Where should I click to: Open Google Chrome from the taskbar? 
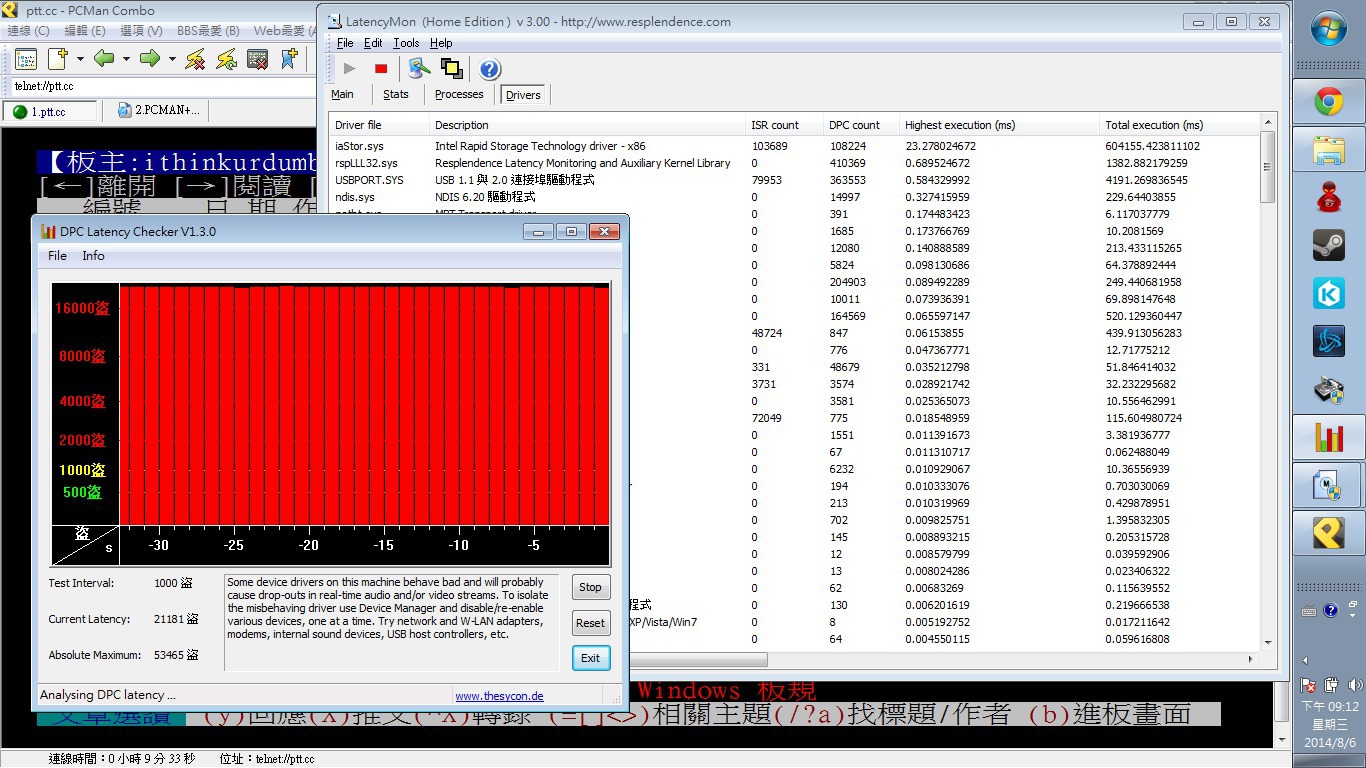click(x=1329, y=101)
